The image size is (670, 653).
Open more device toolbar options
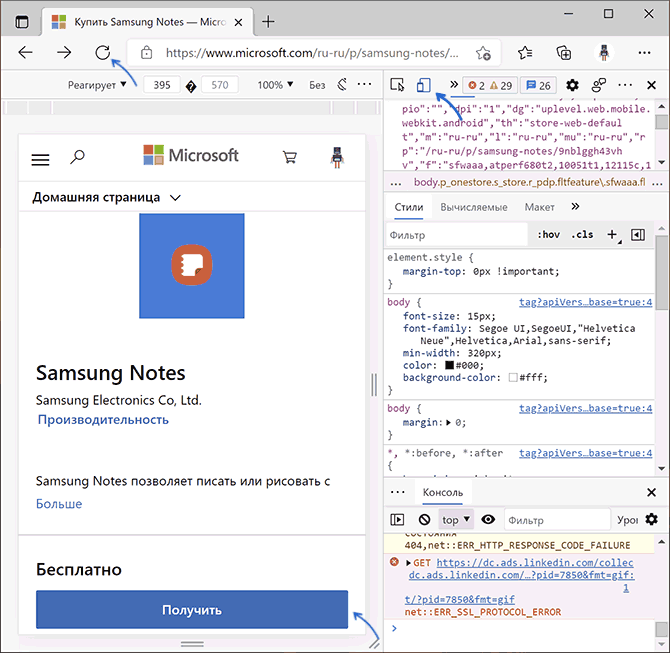click(x=364, y=84)
